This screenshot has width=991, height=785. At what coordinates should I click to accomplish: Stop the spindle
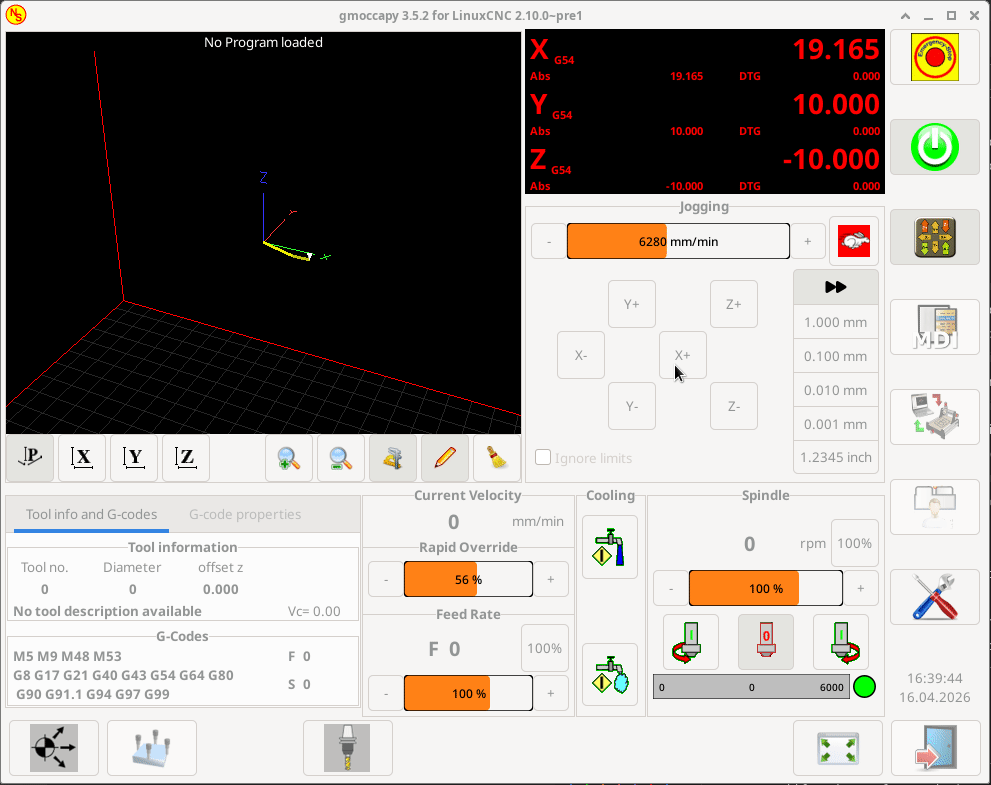765,642
